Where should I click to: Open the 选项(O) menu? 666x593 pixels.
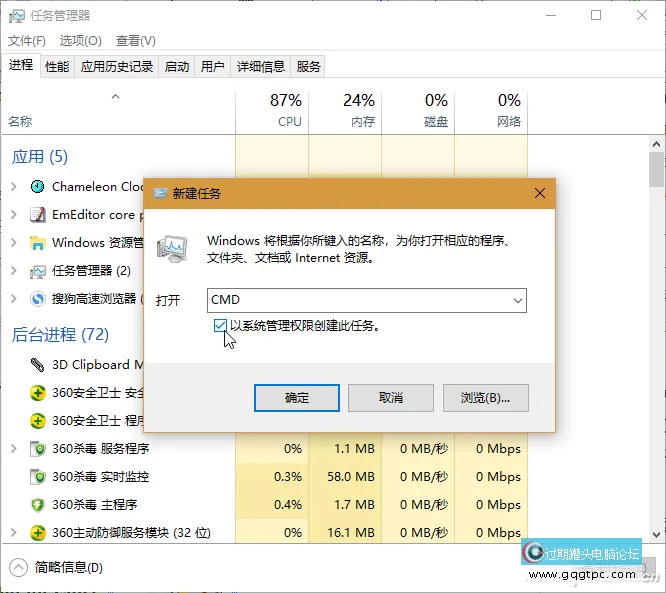point(80,41)
